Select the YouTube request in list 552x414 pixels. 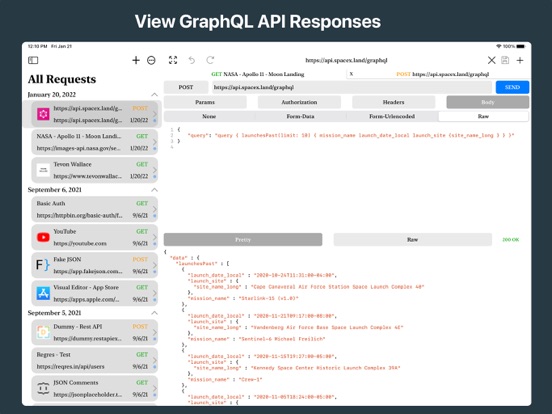click(94, 237)
